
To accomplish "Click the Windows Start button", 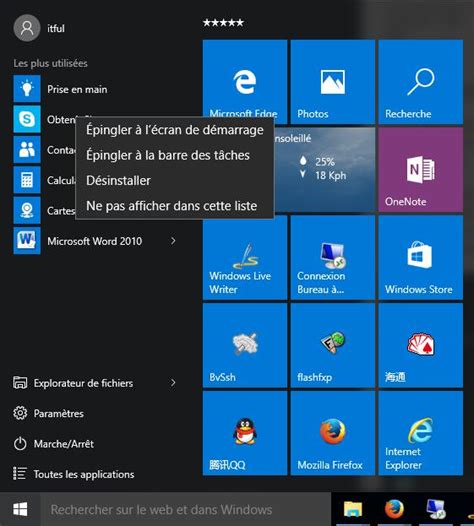I will point(20,509).
